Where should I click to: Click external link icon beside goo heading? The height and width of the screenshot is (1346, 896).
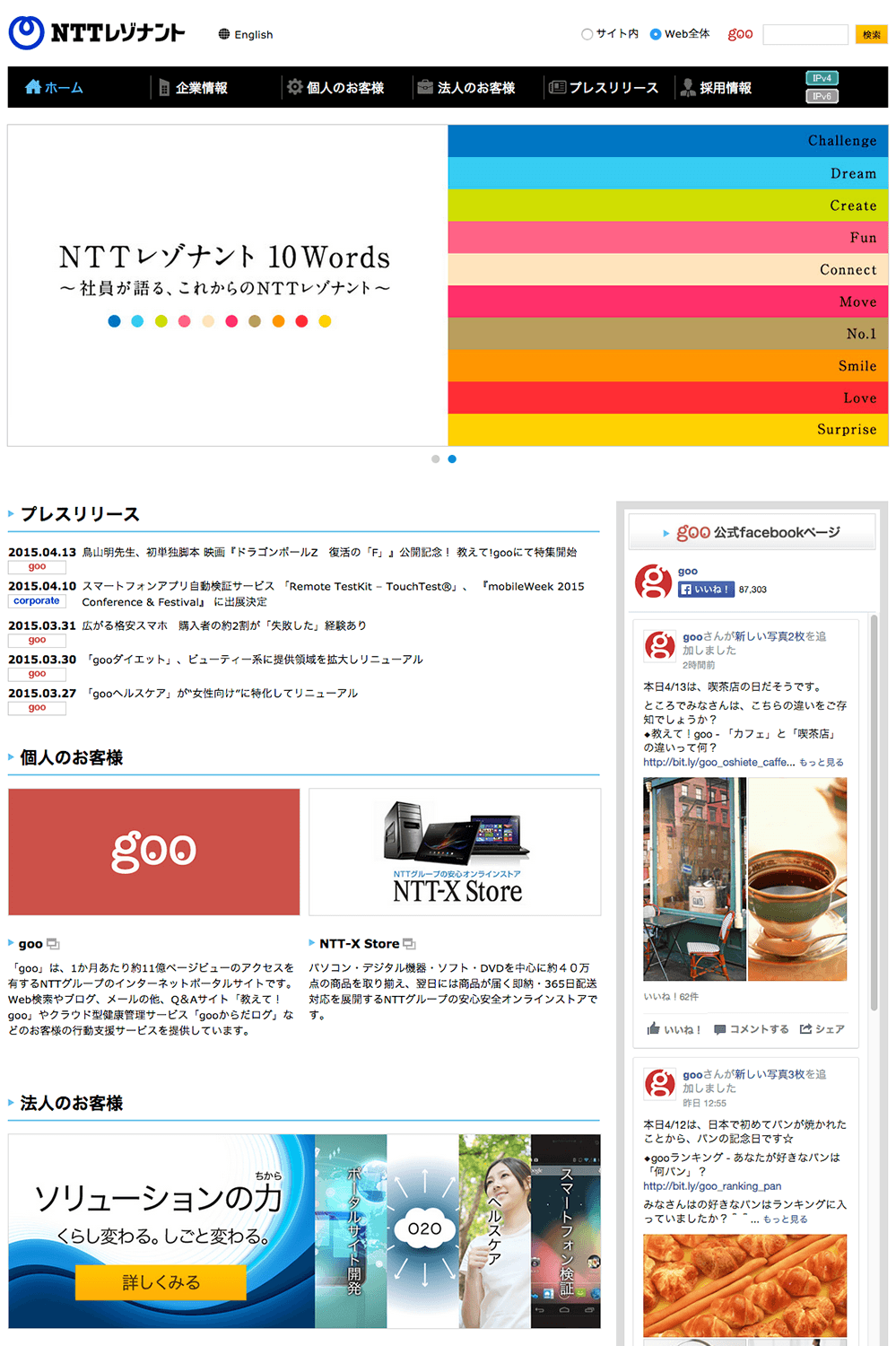coord(53,944)
